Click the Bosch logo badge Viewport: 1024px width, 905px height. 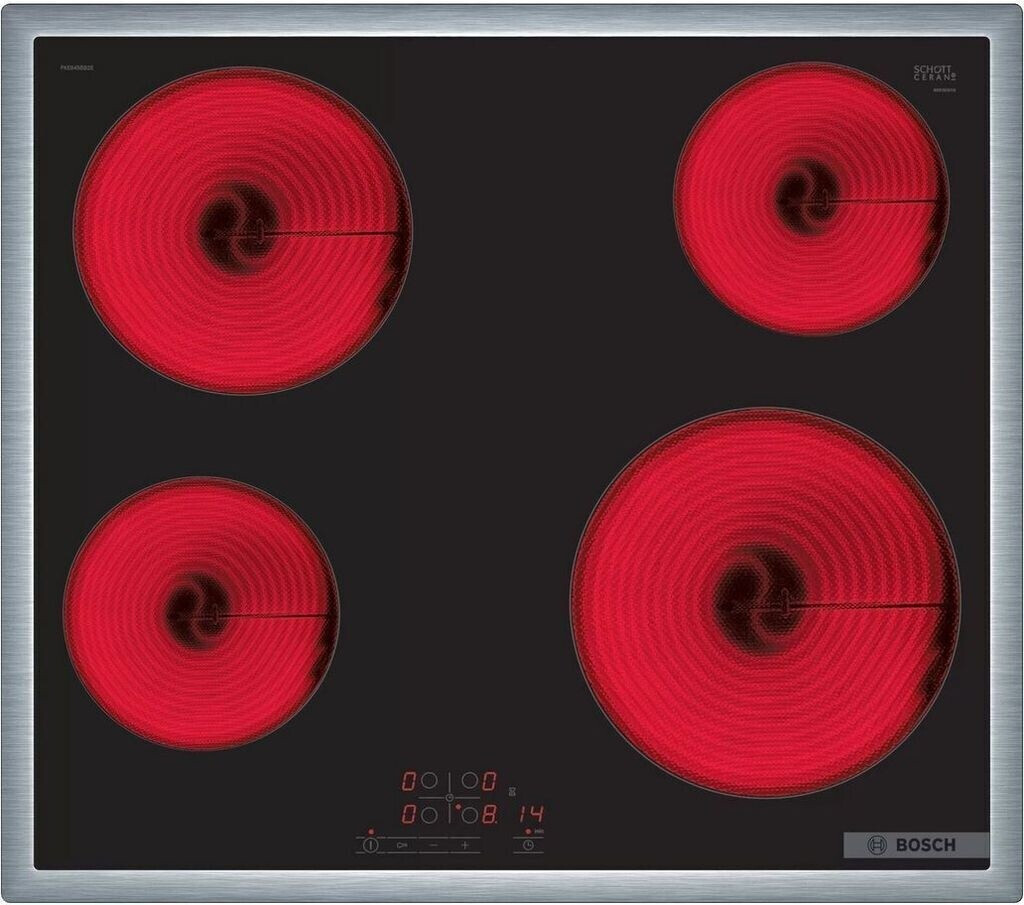(916, 845)
